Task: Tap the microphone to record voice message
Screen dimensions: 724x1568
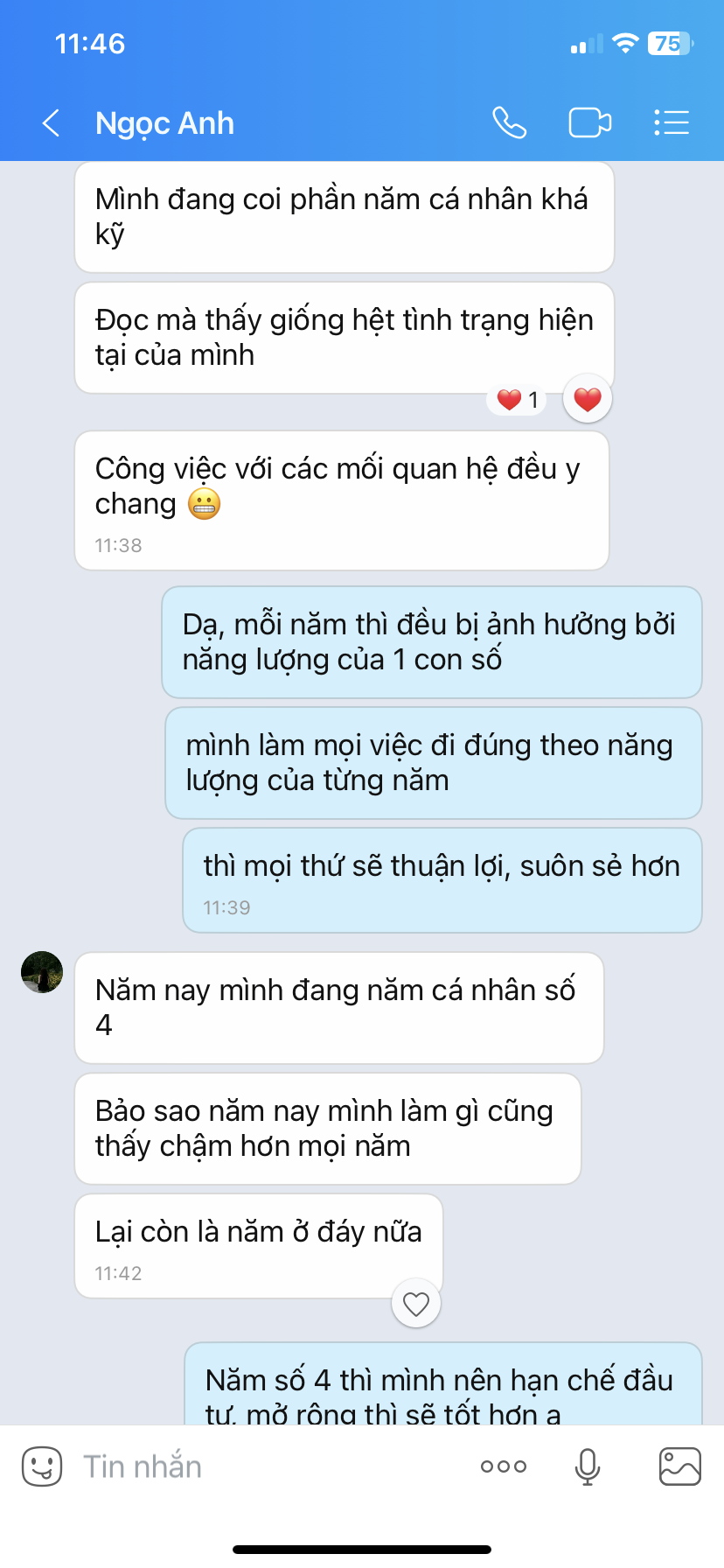Action: pos(588,1466)
